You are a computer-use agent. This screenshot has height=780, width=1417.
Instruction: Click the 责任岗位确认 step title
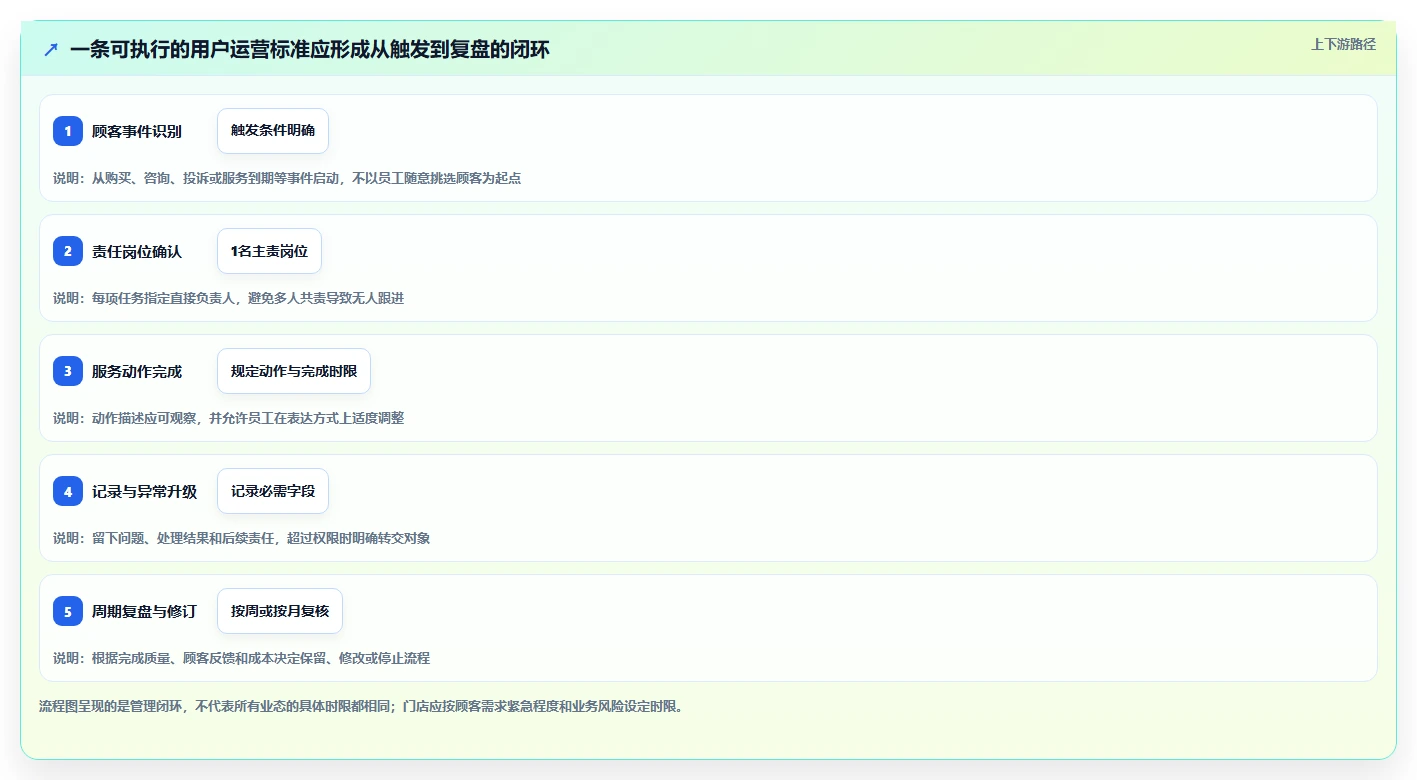tap(137, 251)
